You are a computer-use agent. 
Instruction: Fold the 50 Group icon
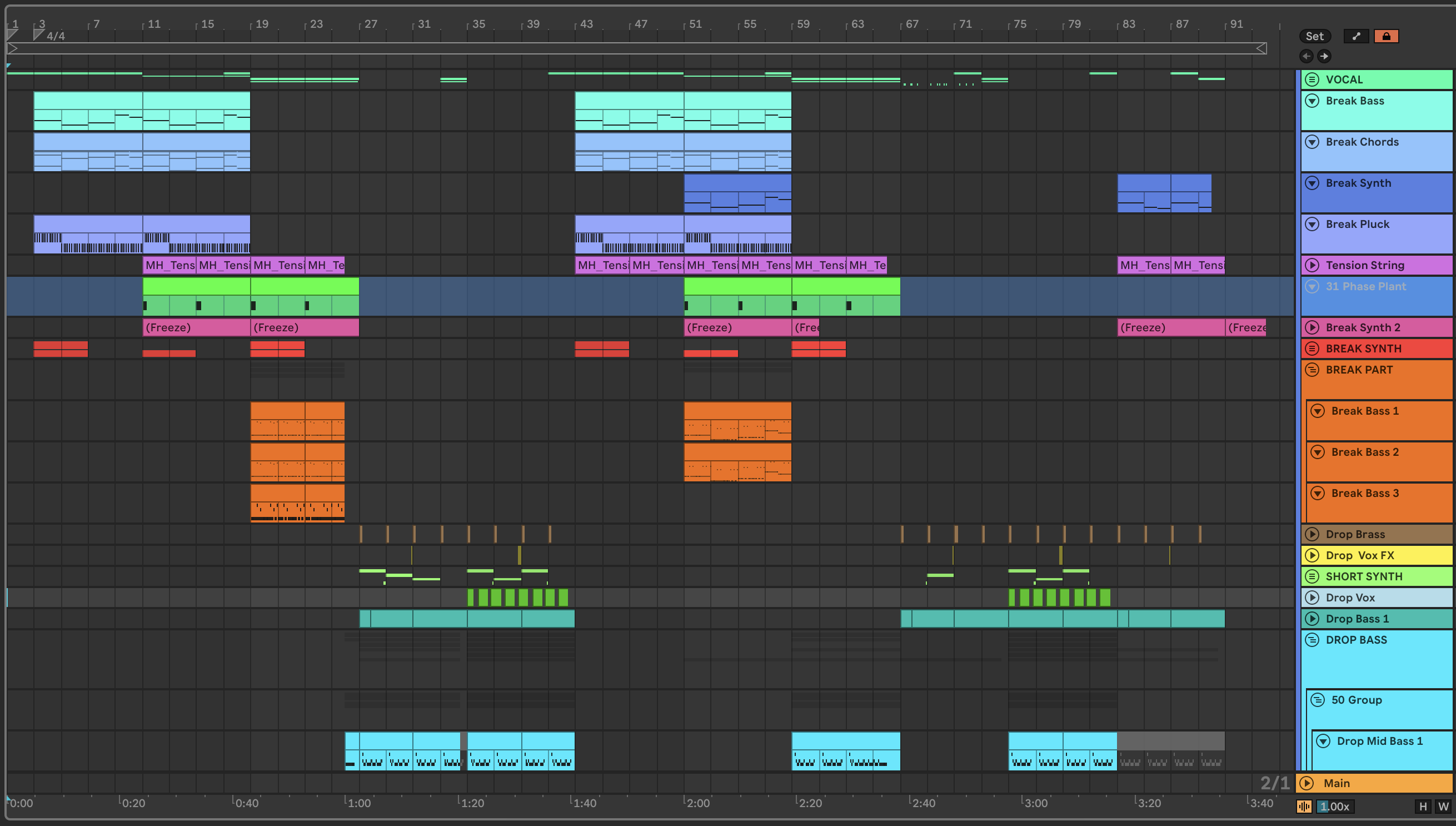(1318, 699)
